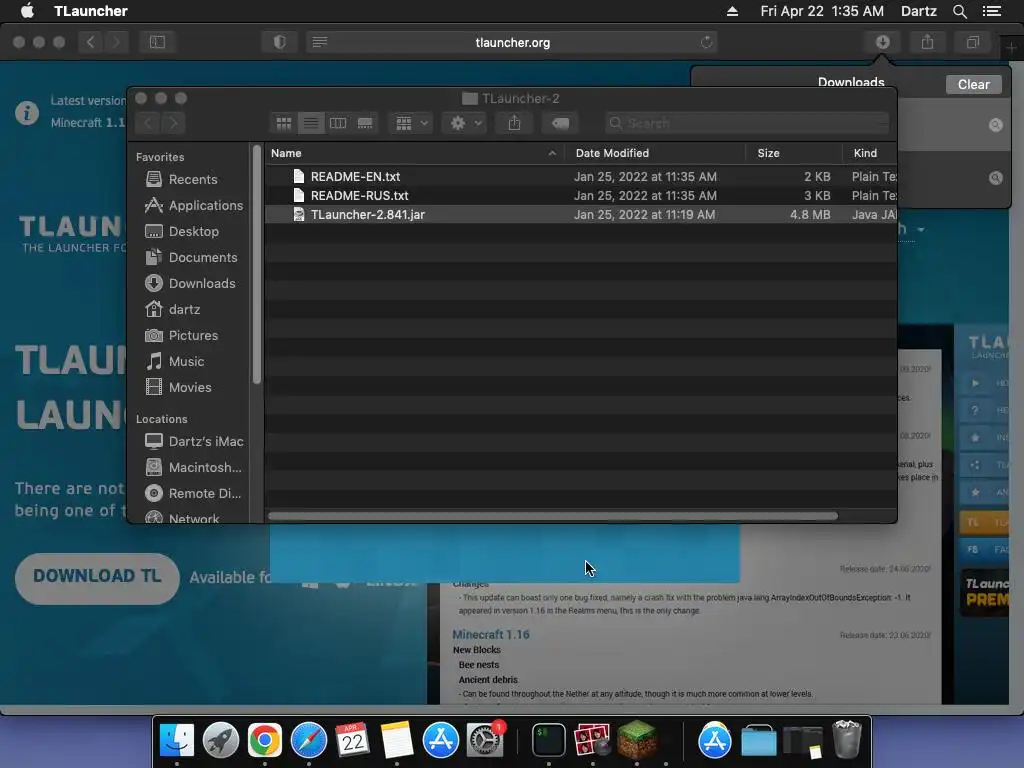Screen dimensions: 1024x768
Task: Open the Apple menu
Action: [x=27, y=11]
